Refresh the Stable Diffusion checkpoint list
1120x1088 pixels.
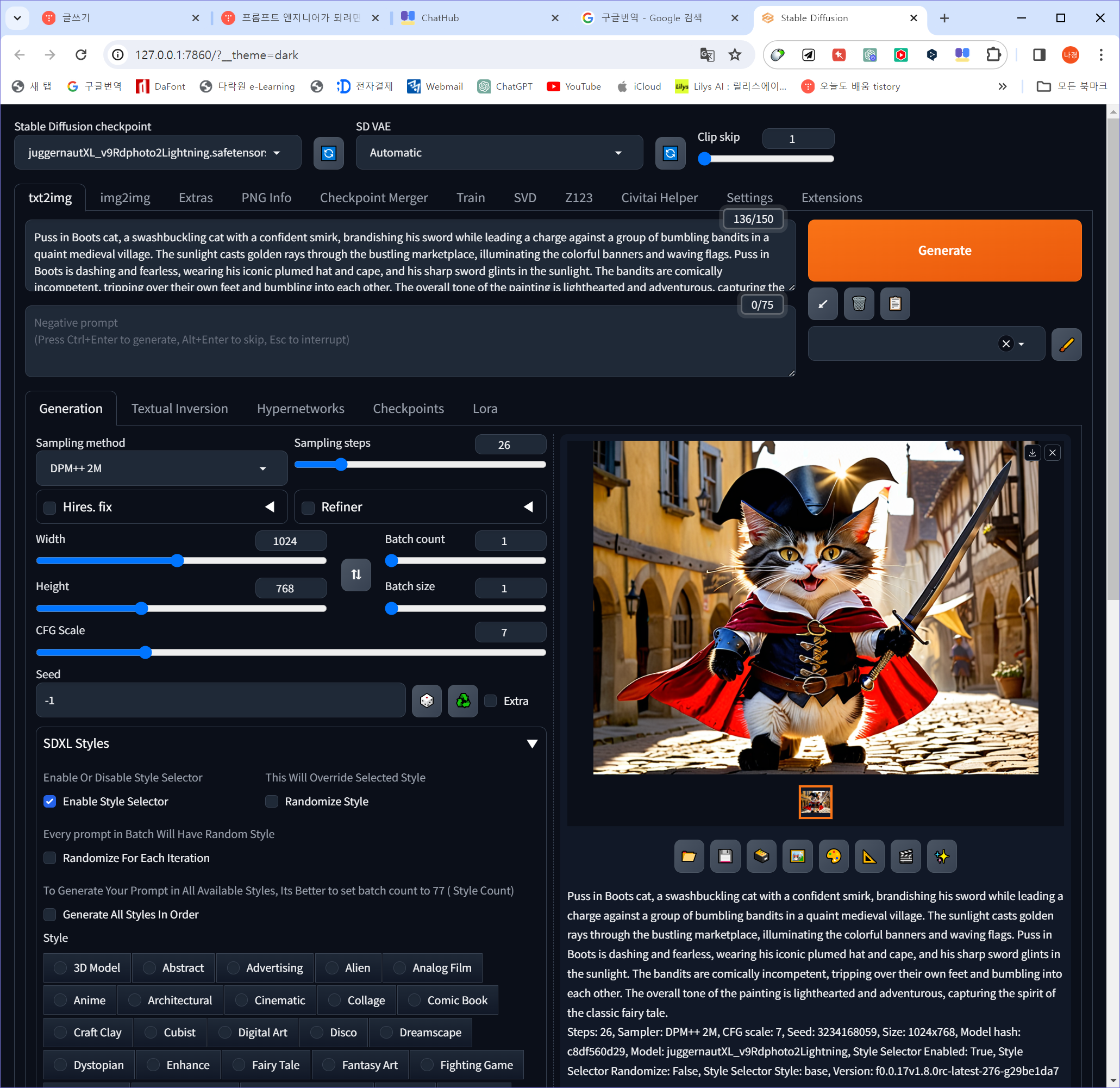pos(329,153)
